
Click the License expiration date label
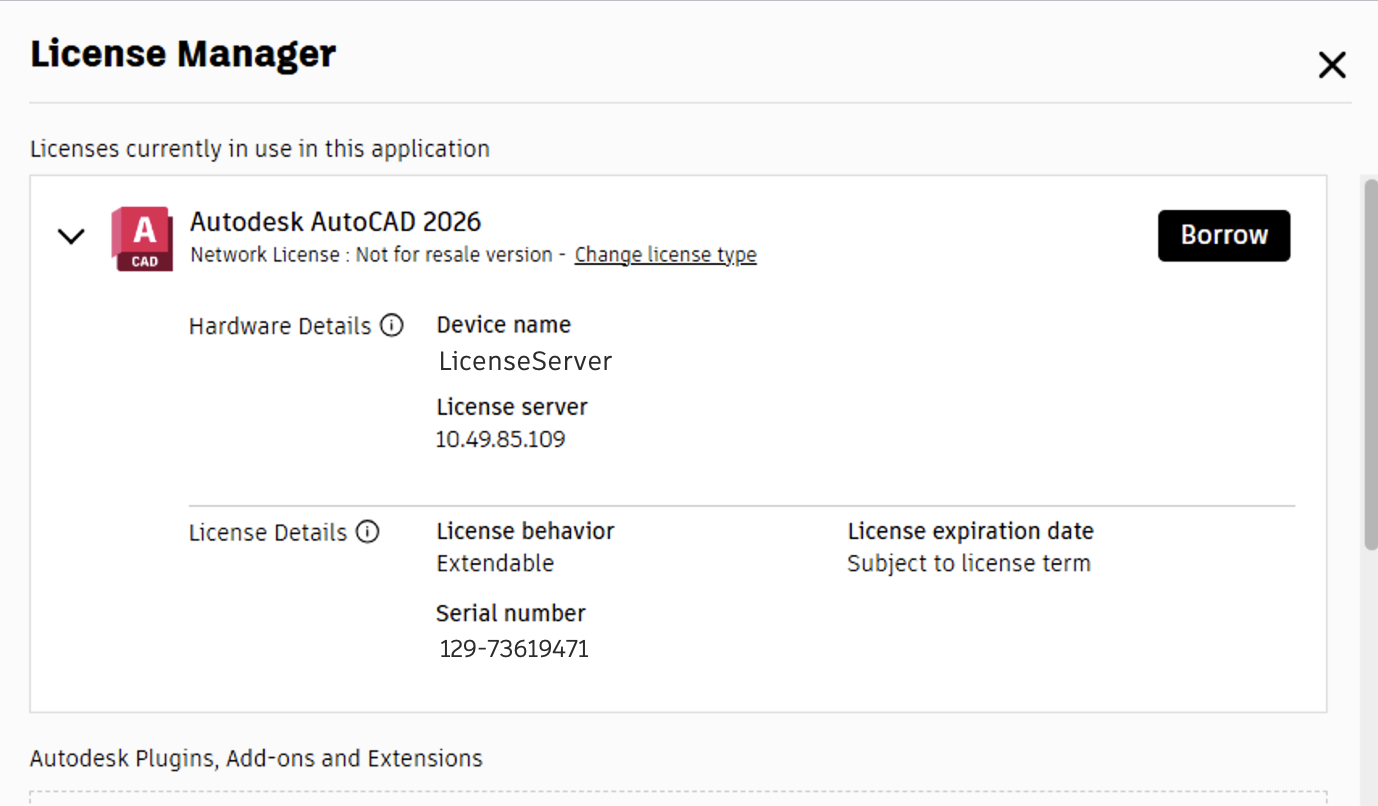[x=970, y=530]
